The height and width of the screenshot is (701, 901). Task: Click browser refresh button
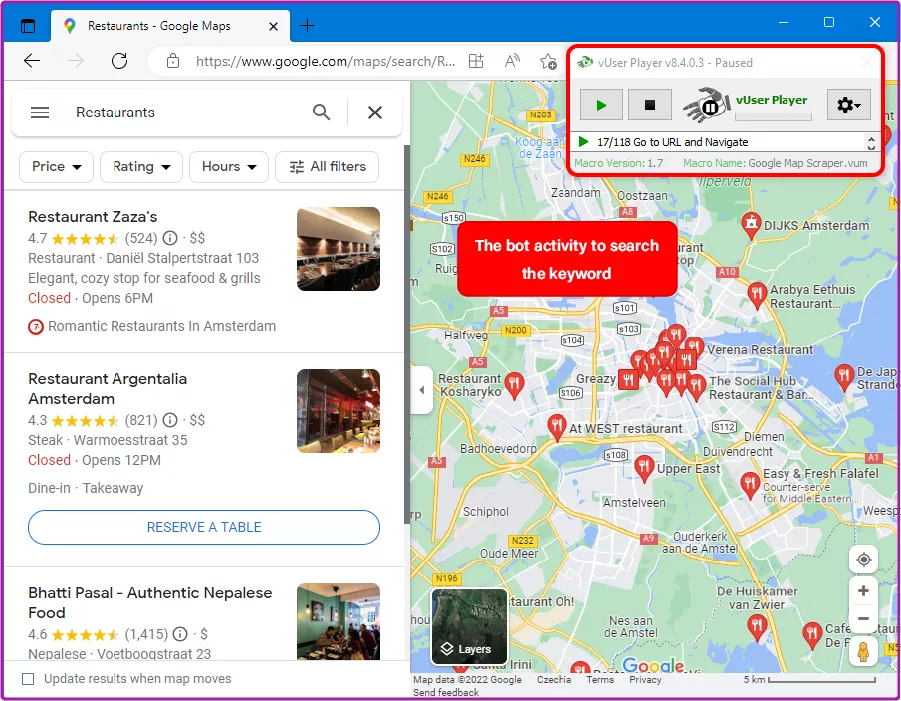tap(120, 61)
